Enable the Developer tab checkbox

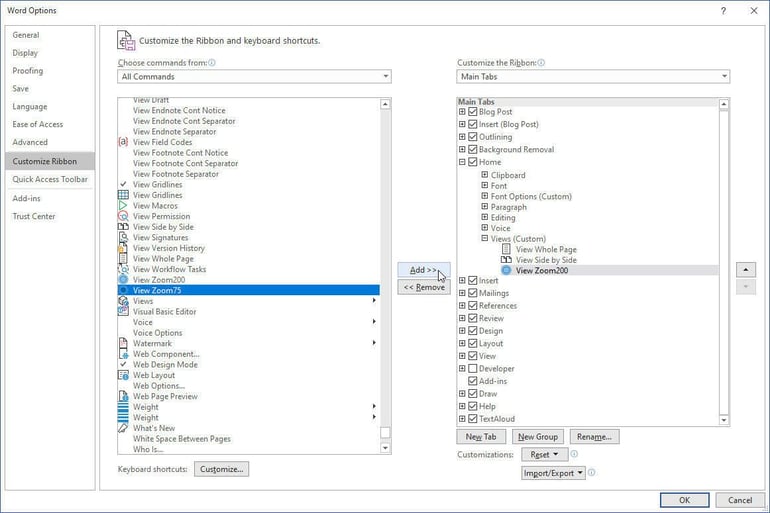coord(472,368)
